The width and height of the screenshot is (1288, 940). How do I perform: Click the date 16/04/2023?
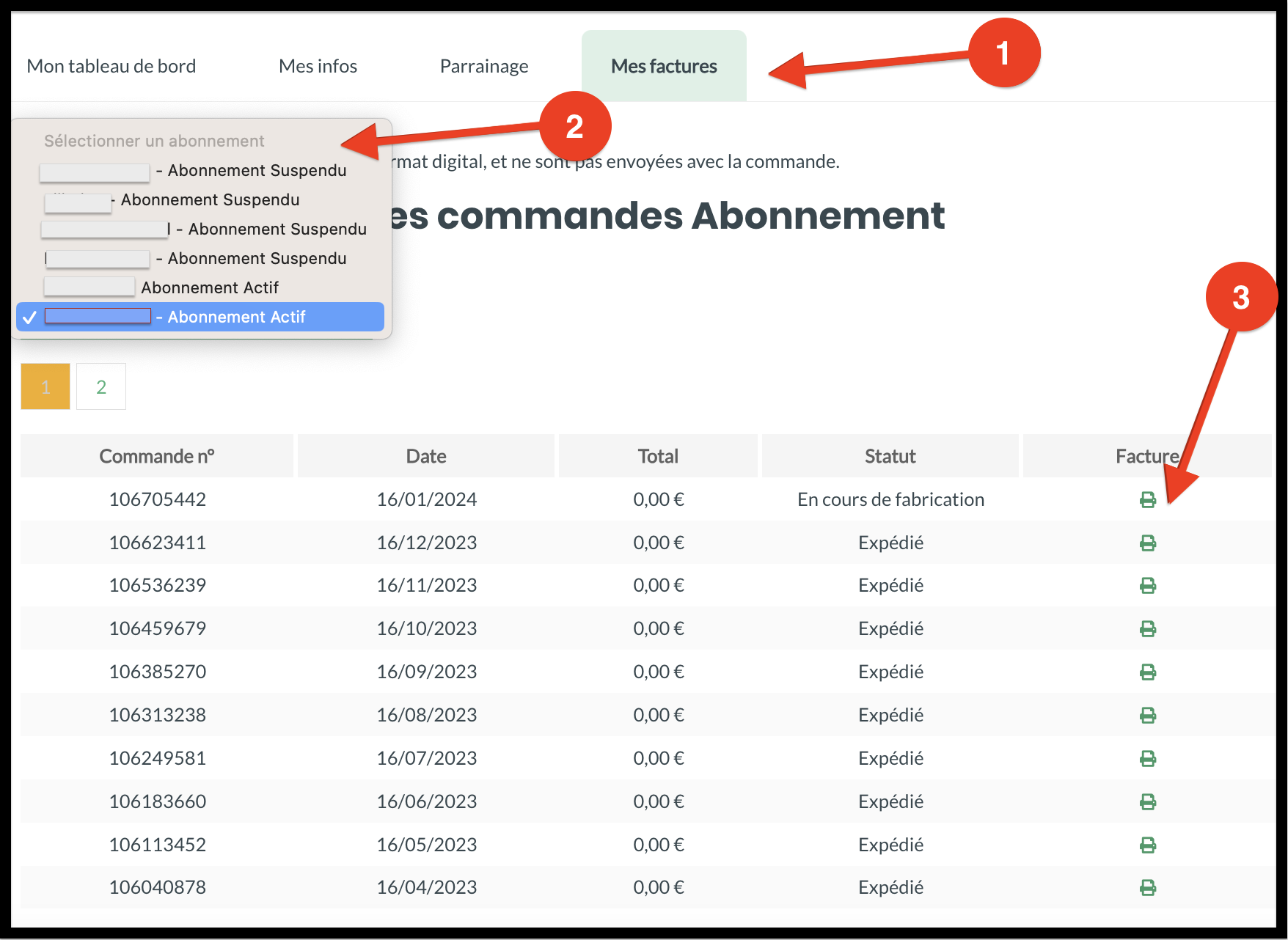point(427,887)
